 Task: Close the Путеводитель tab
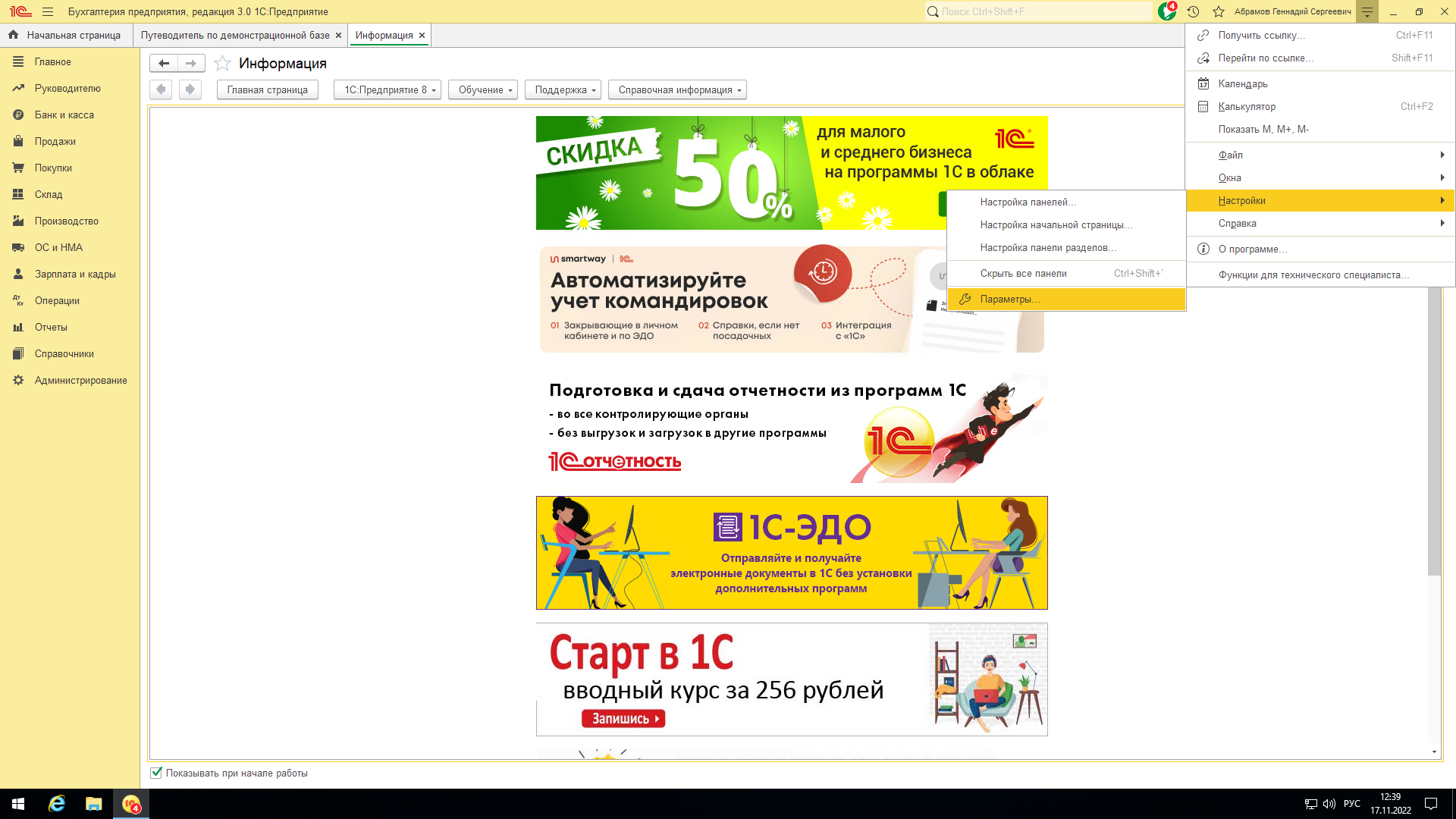point(338,36)
